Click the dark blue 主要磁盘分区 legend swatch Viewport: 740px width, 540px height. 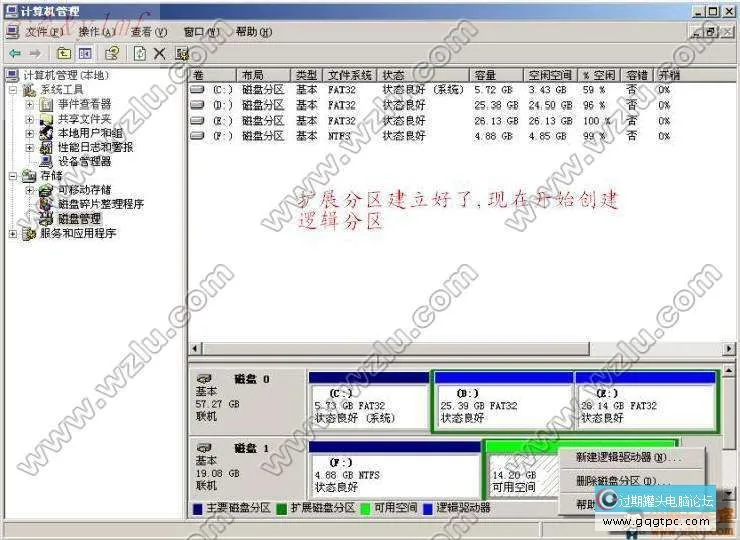pos(198,509)
